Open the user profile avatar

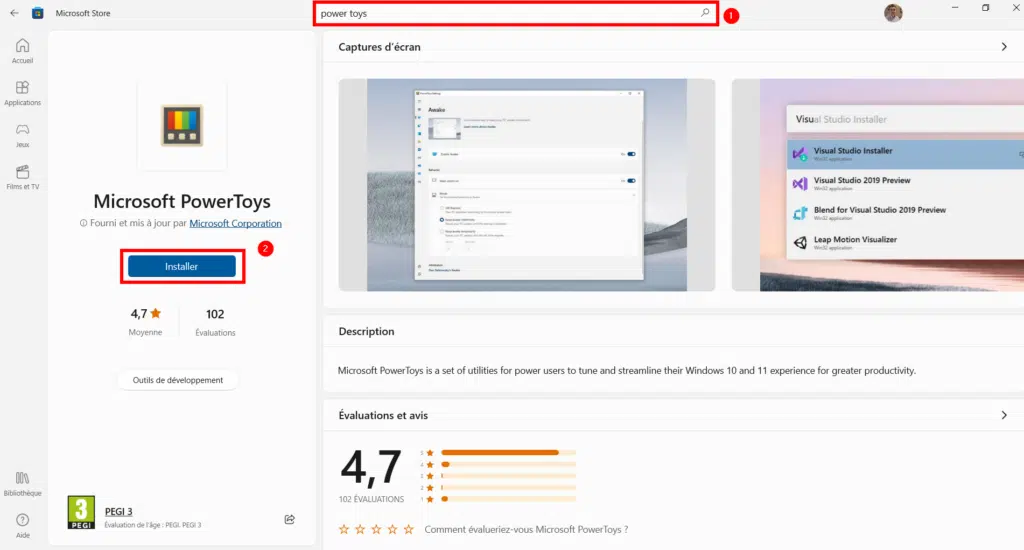coord(893,12)
